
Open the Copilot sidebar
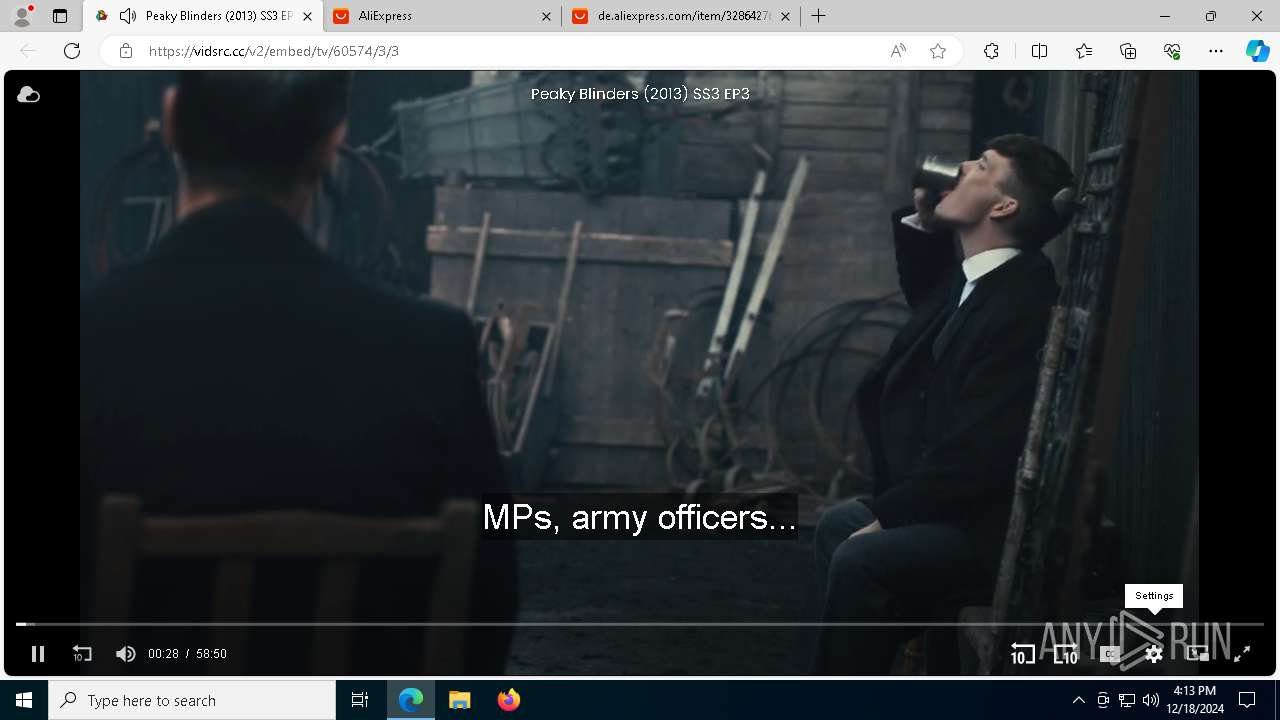coord(1257,51)
